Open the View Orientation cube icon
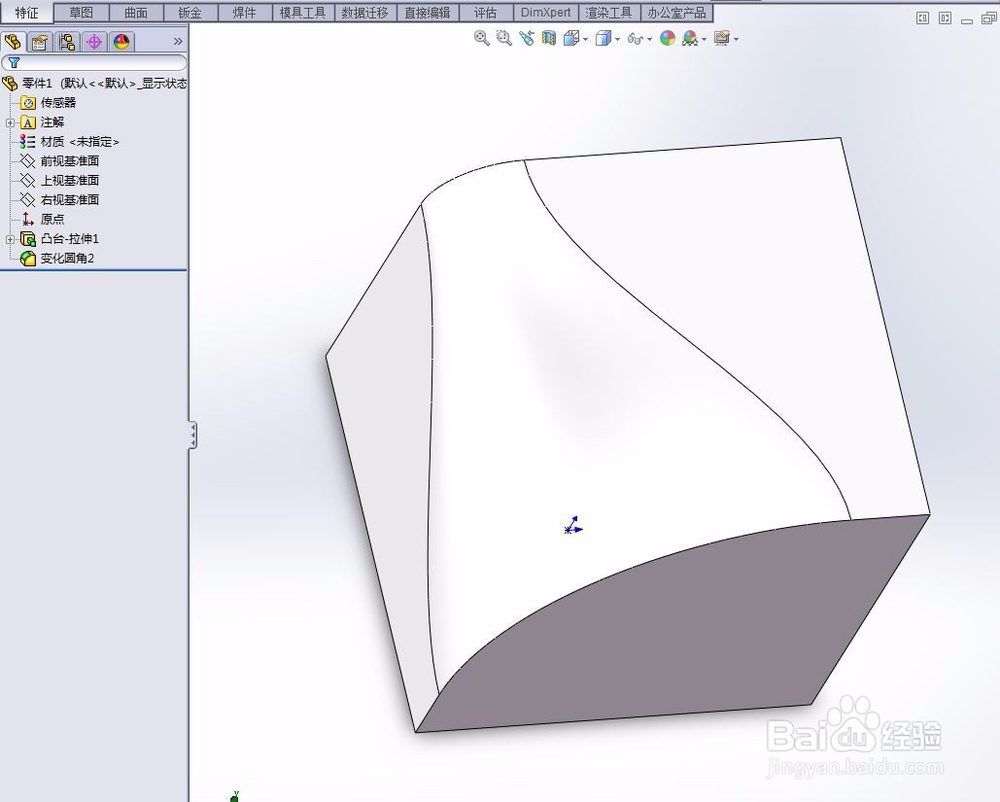The image size is (1000, 802). pyautogui.click(x=571, y=38)
